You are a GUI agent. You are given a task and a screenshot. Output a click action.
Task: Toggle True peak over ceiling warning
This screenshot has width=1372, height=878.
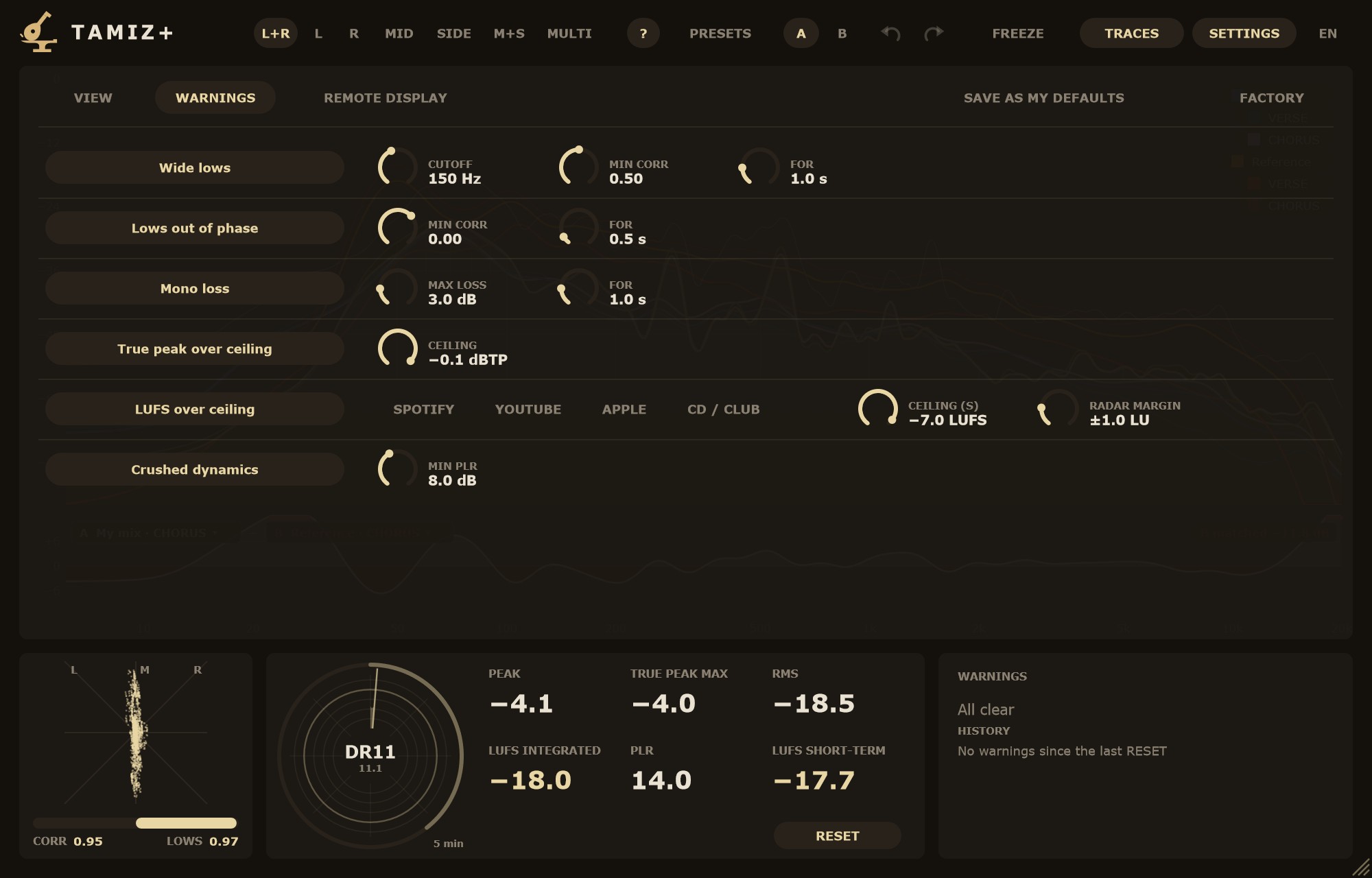click(195, 348)
